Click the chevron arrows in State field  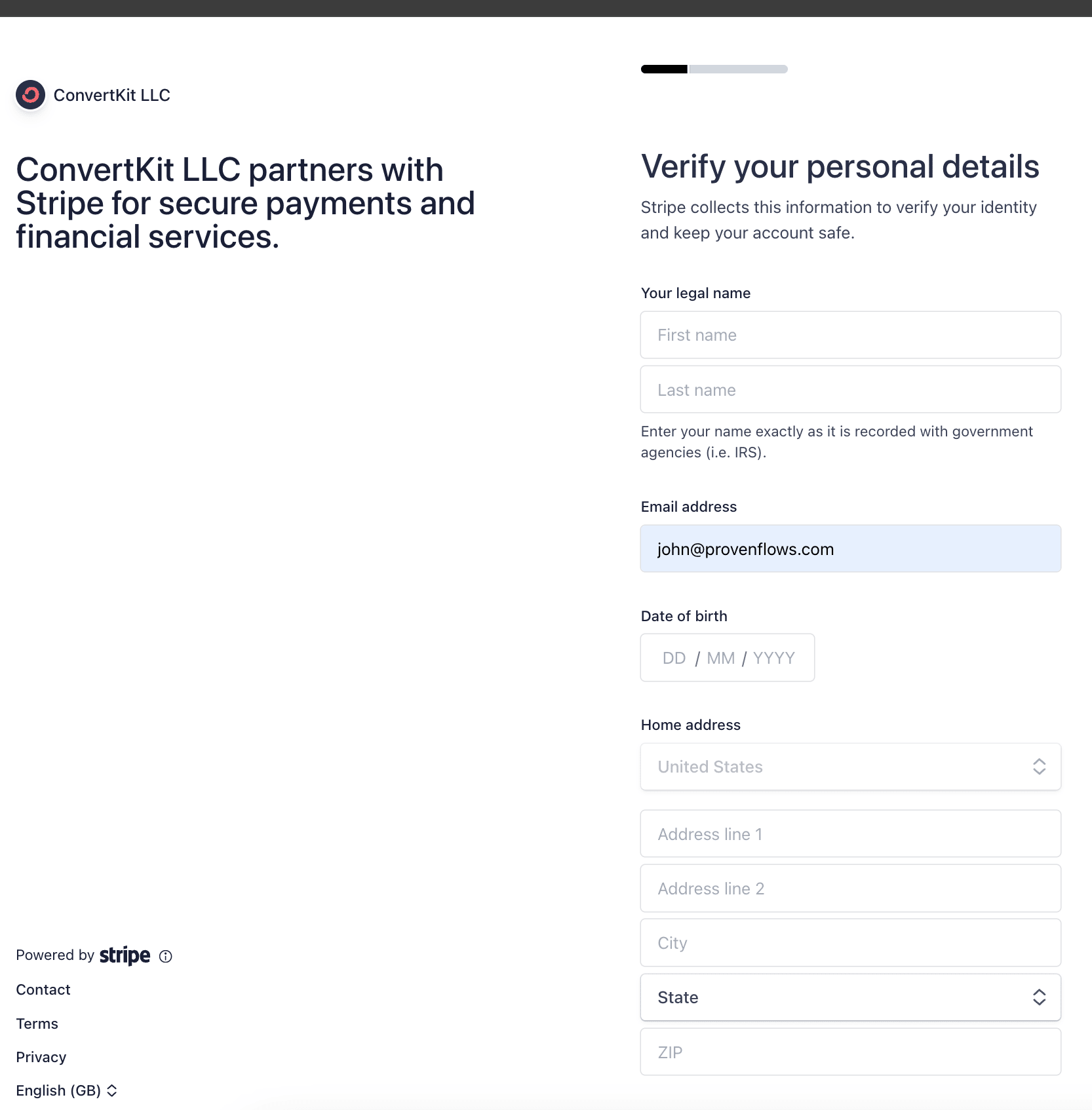coord(1039,997)
